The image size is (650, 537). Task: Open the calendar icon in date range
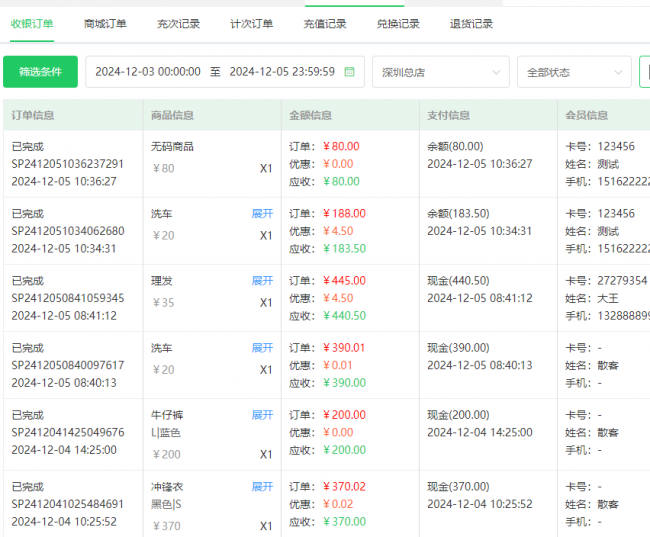[x=349, y=72]
